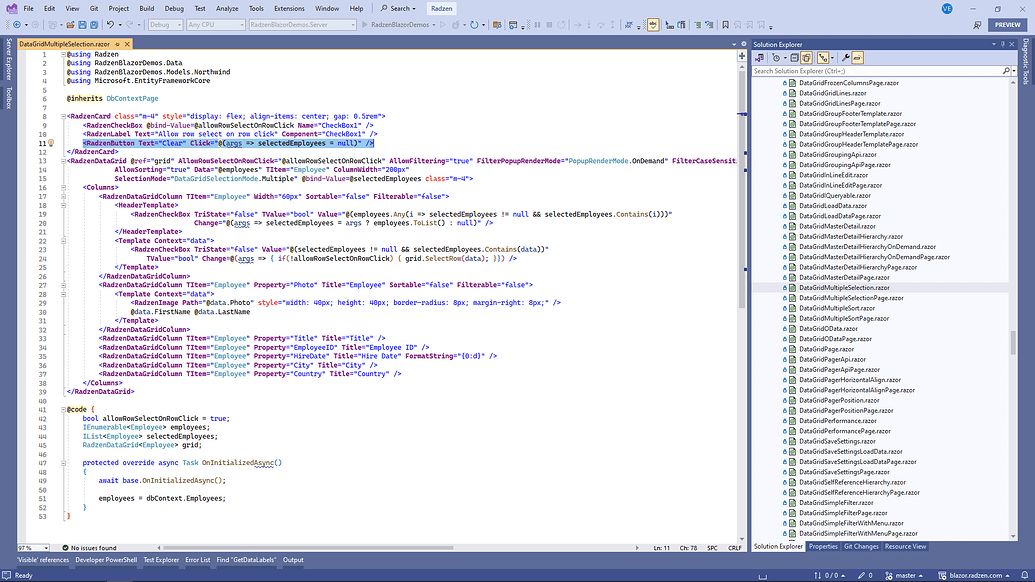
Task: Save all open files via Save All icon
Action: (93, 26)
